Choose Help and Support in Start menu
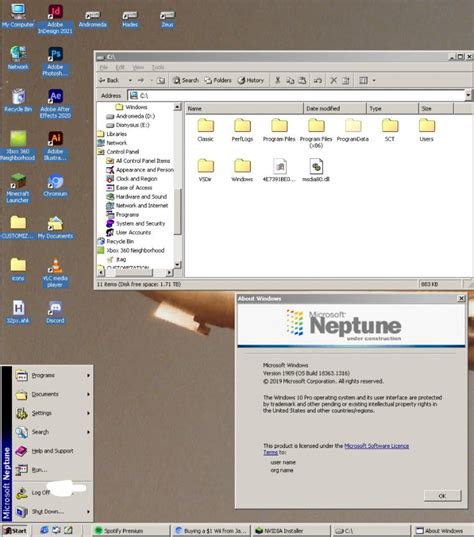The image size is (474, 537). 53,451
